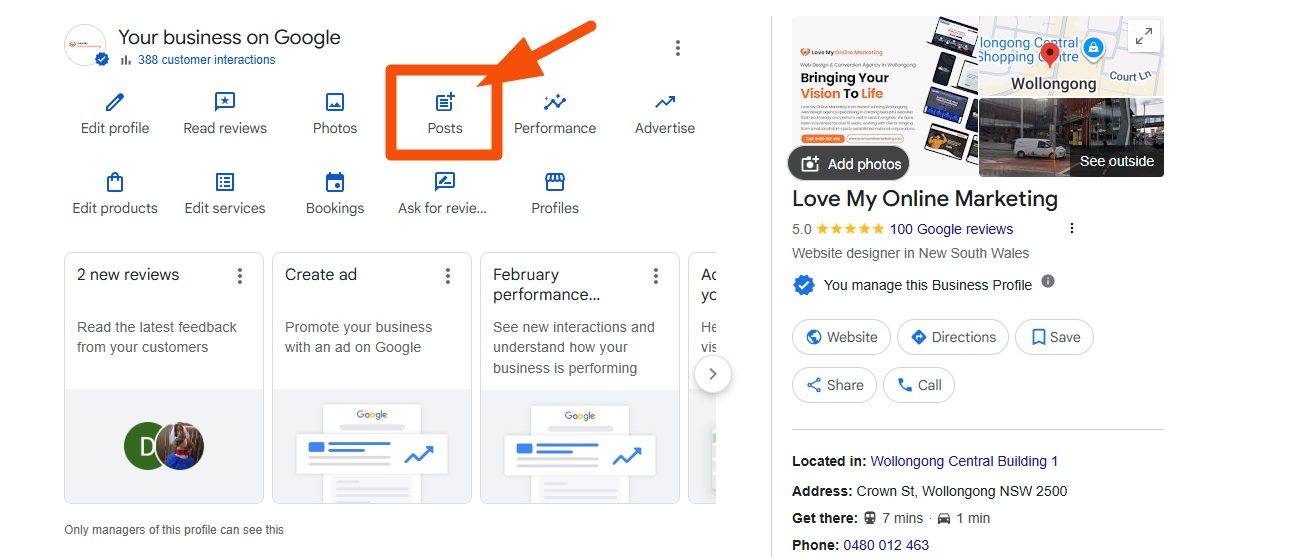Click the verified badge next to manage text
1309x557 pixels.
pyautogui.click(x=803, y=285)
